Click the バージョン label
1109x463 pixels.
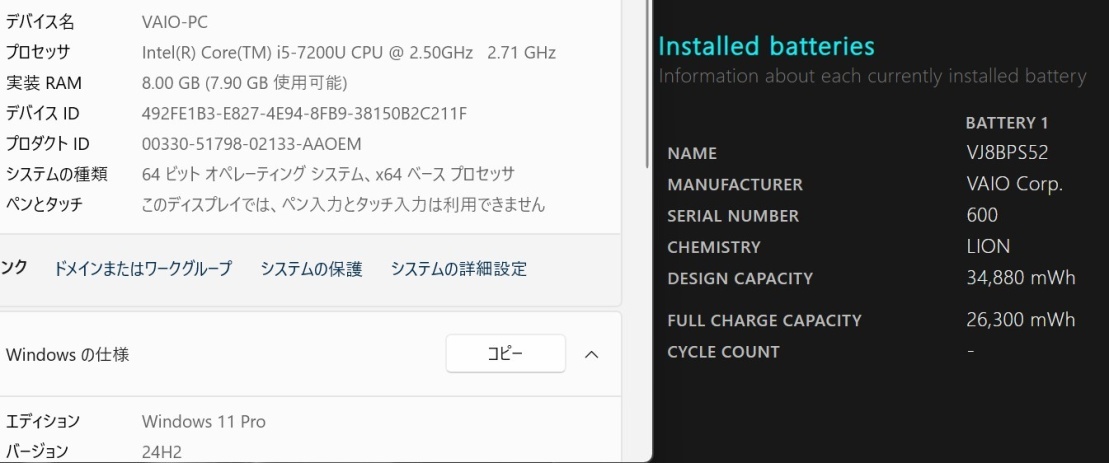(x=37, y=452)
